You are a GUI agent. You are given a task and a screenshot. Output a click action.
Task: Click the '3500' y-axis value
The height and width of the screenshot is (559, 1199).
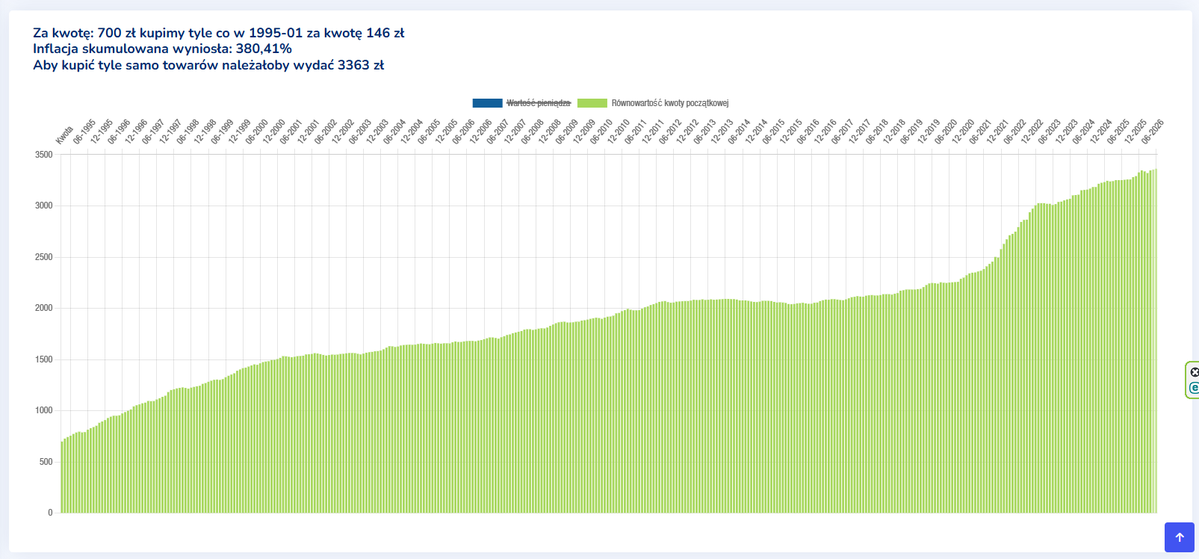pyautogui.click(x=44, y=154)
